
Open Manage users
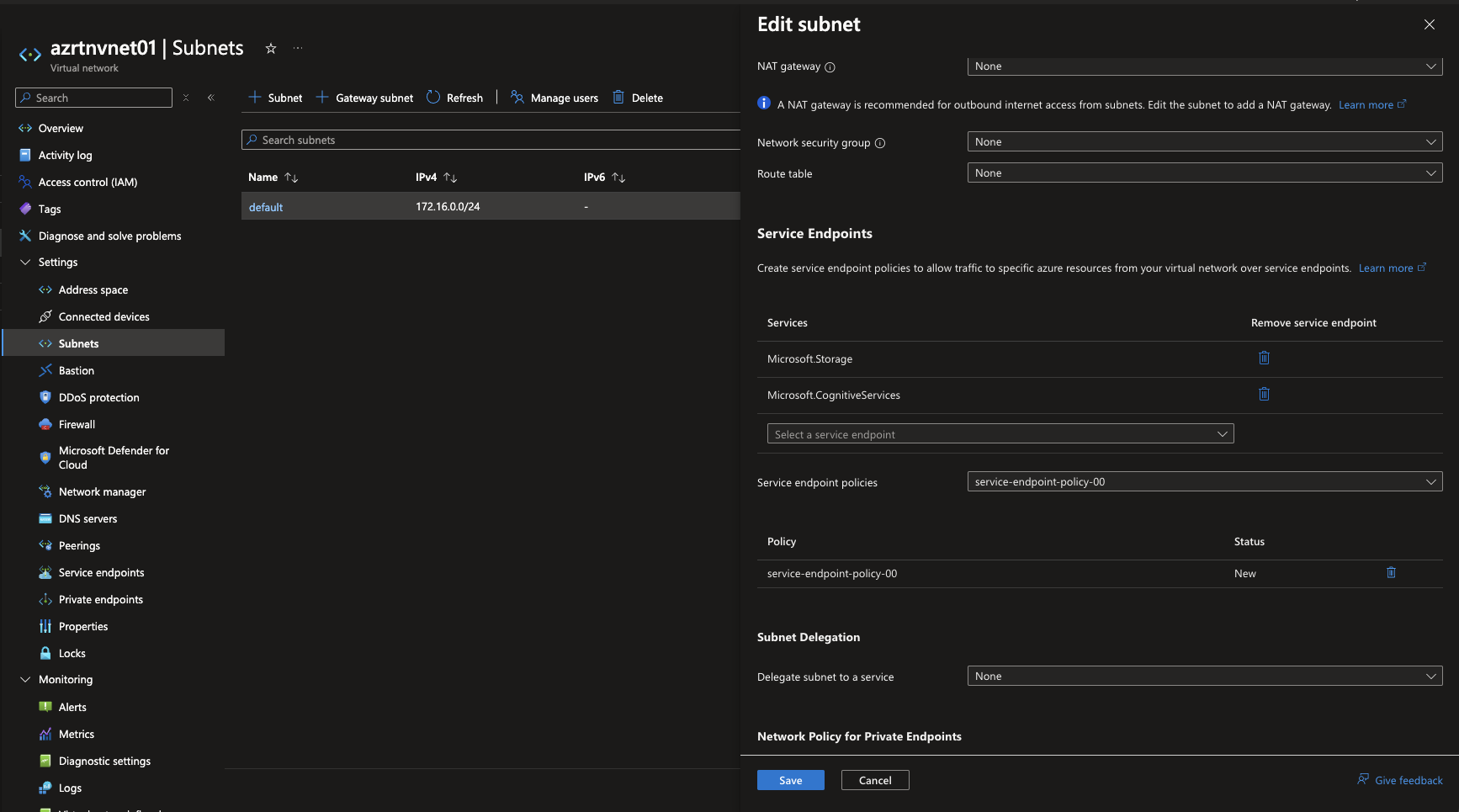pos(554,97)
